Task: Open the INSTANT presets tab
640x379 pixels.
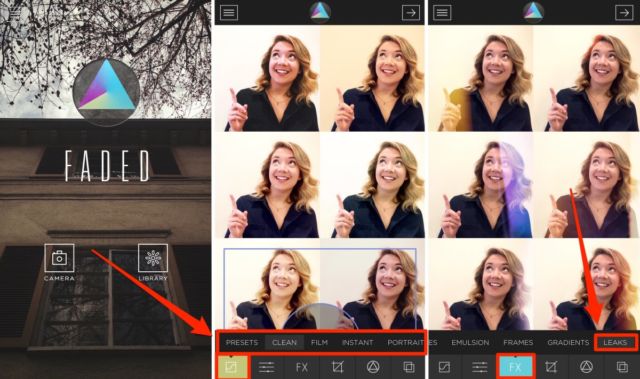Action: (358, 342)
